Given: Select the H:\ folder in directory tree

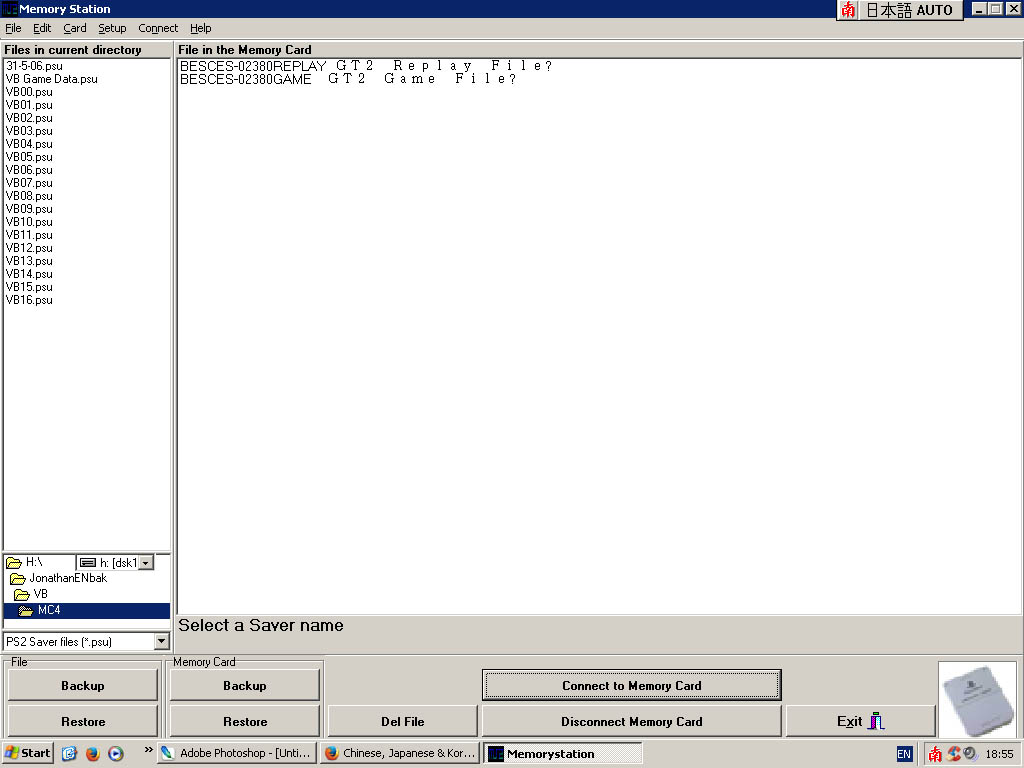Looking at the screenshot, I should coord(25,562).
